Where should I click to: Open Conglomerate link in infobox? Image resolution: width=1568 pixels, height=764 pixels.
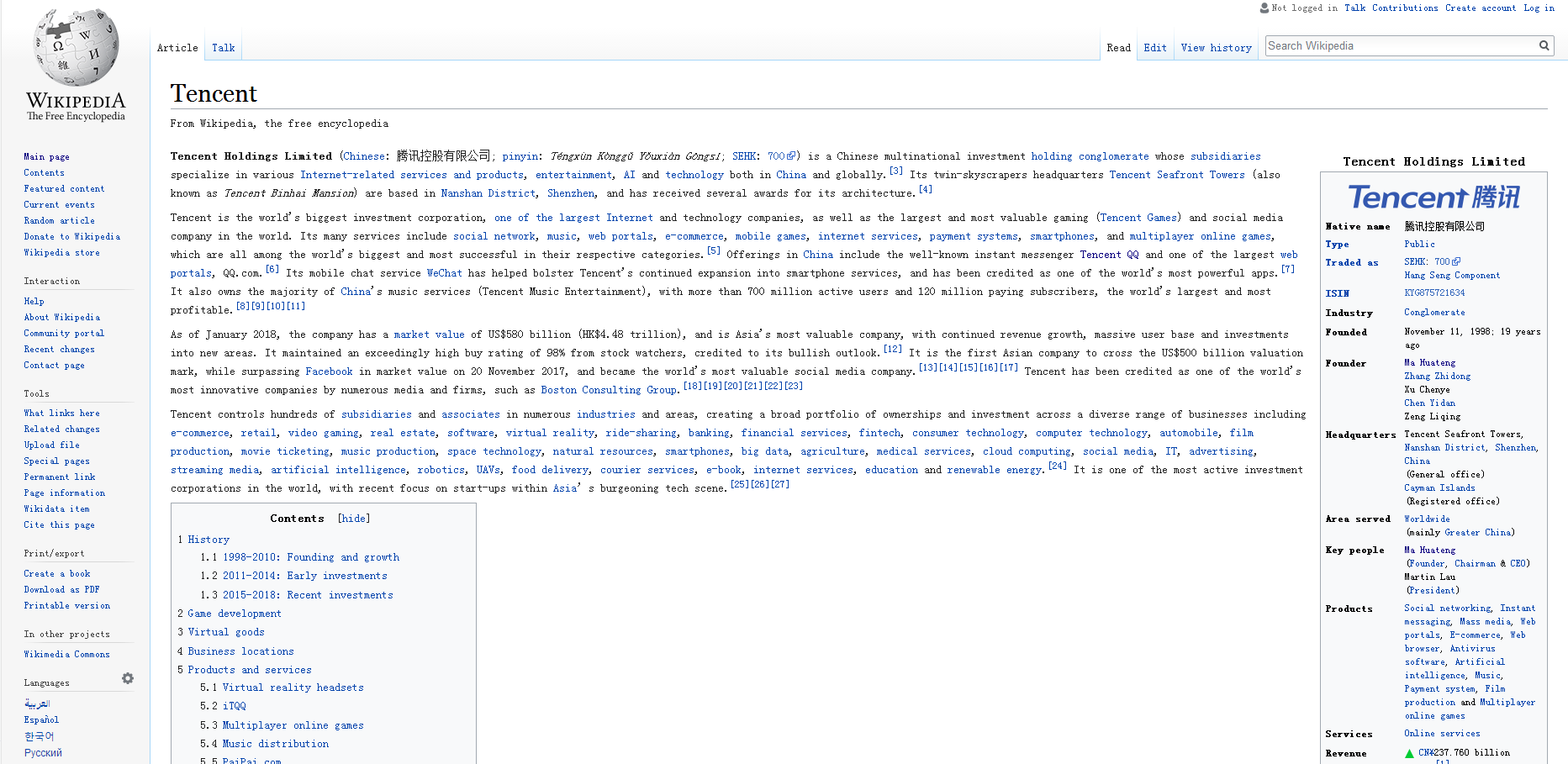pos(1434,313)
